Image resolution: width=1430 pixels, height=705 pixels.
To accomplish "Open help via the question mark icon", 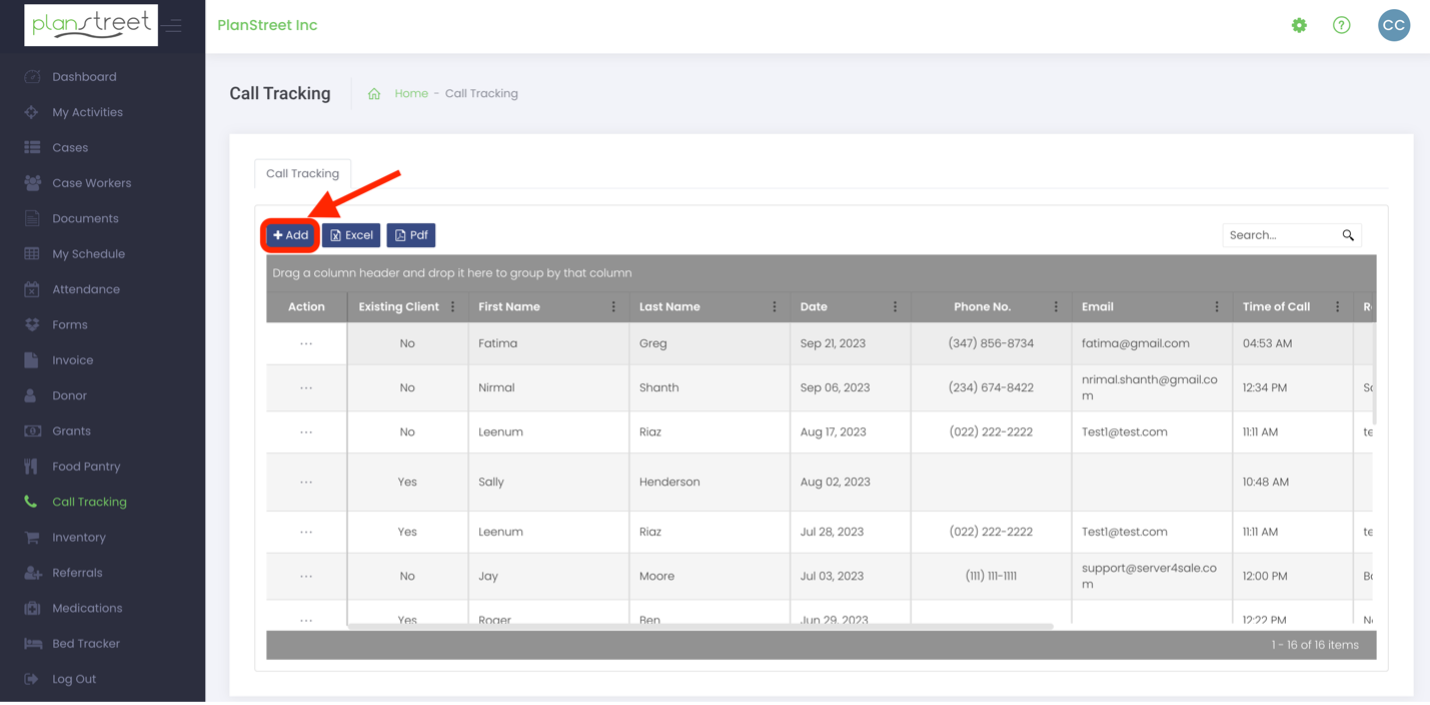I will pos(1342,25).
